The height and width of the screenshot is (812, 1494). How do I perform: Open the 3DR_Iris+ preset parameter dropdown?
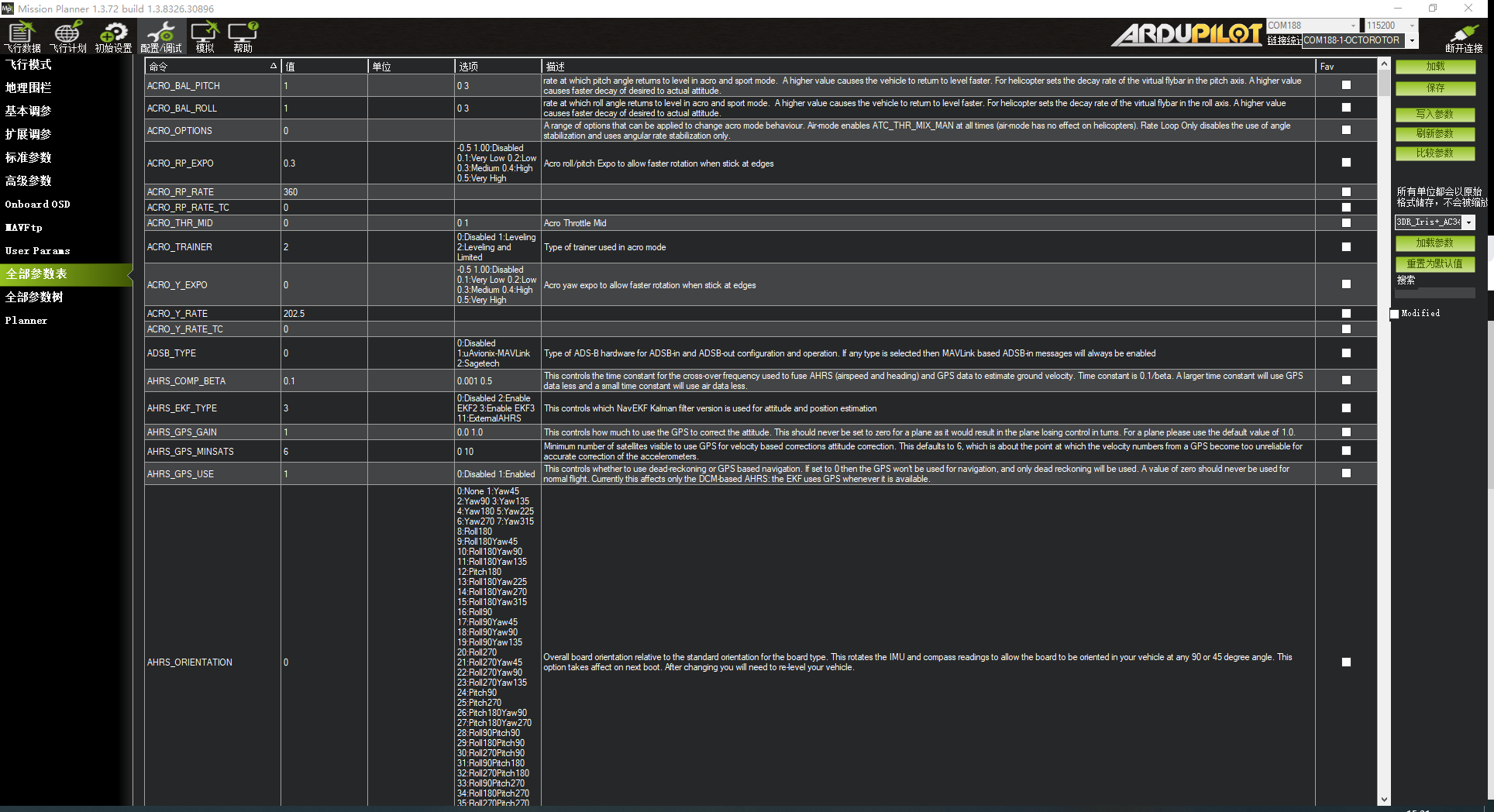tap(1468, 222)
